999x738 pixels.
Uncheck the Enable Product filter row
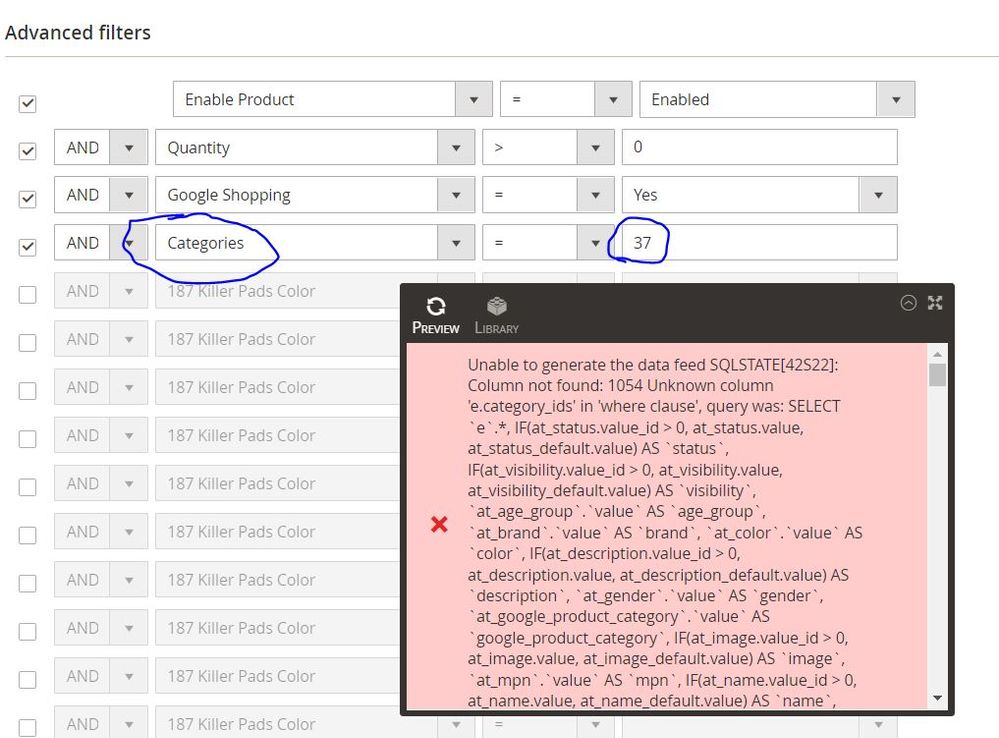point(27,102)
